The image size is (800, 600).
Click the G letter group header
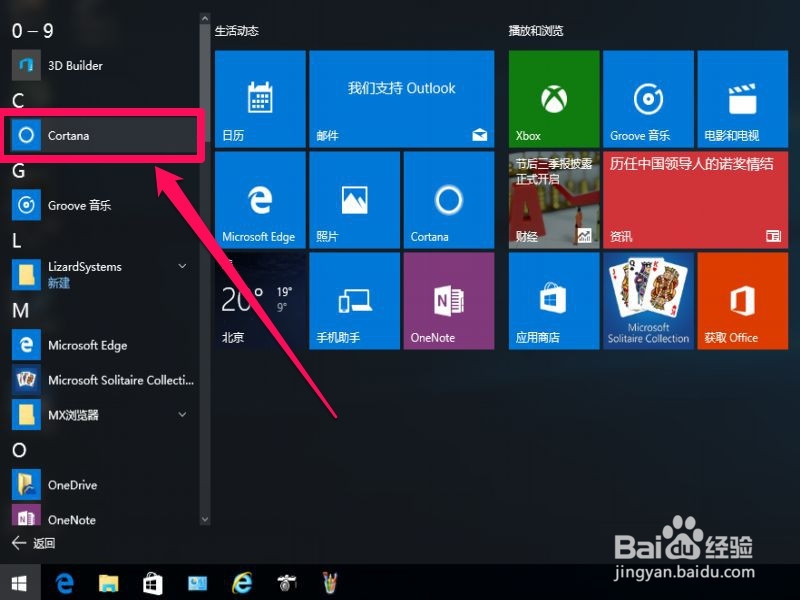pos(18,170)
